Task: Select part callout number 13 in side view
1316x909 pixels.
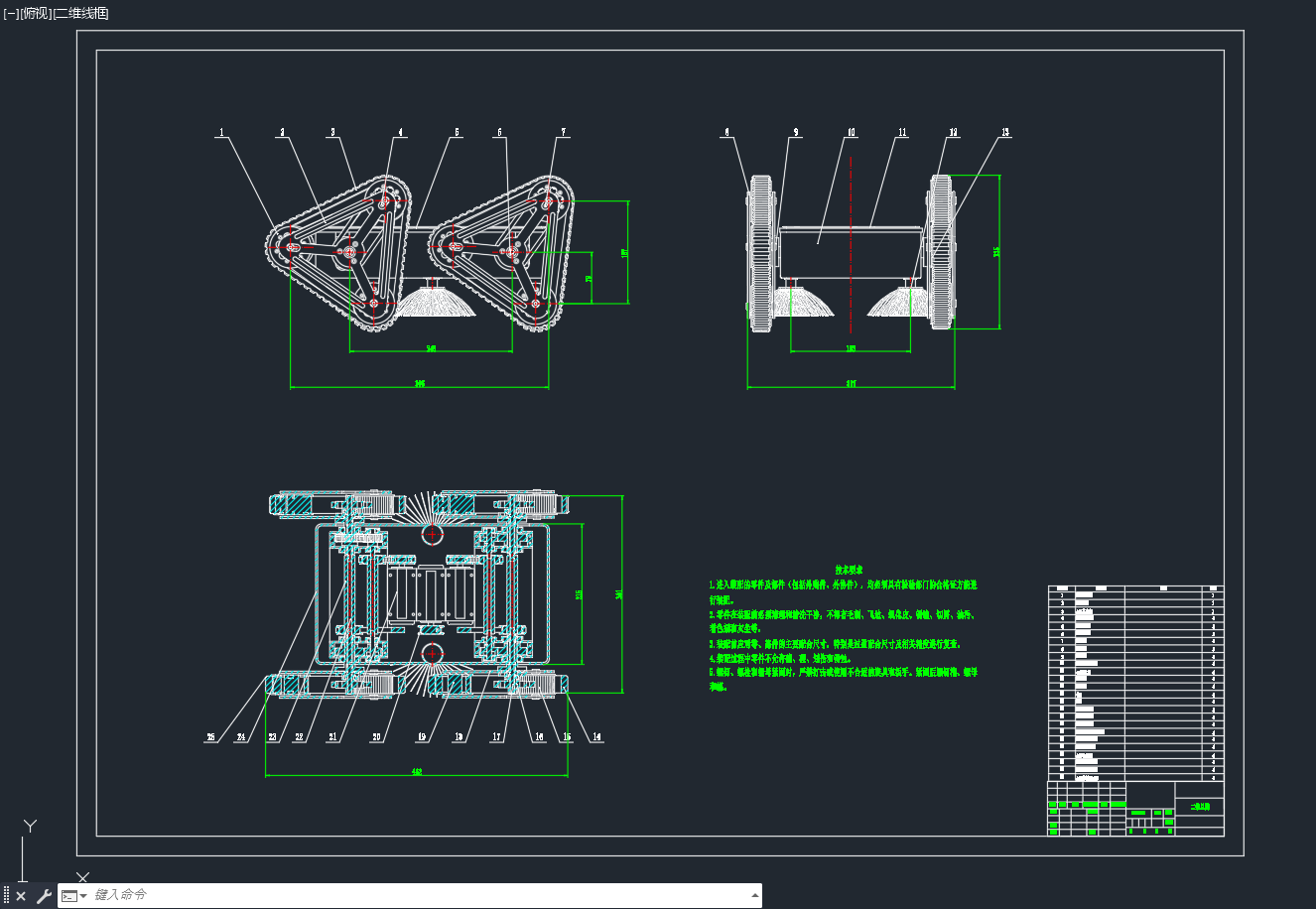Action: (1004, 132)
